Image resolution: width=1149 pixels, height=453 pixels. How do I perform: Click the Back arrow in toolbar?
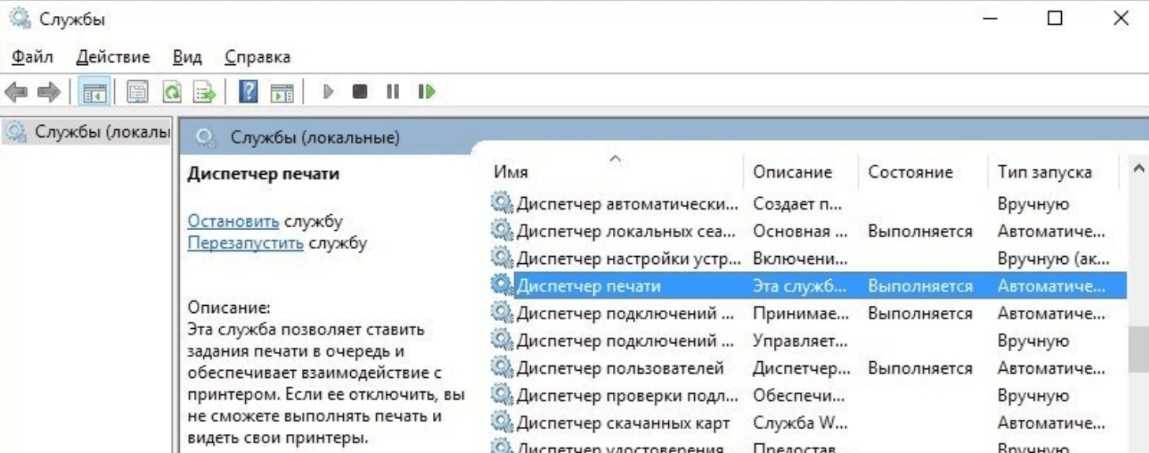pyautogui.click(x=16, y=92)
